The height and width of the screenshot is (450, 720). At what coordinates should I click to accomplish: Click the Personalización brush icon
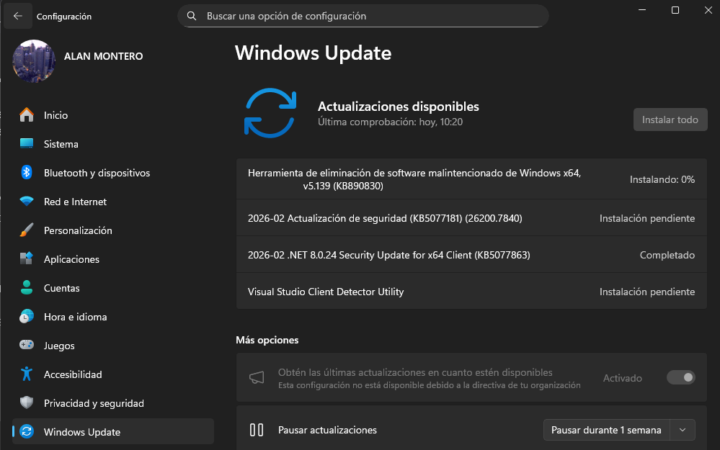(x=27, y=230)
